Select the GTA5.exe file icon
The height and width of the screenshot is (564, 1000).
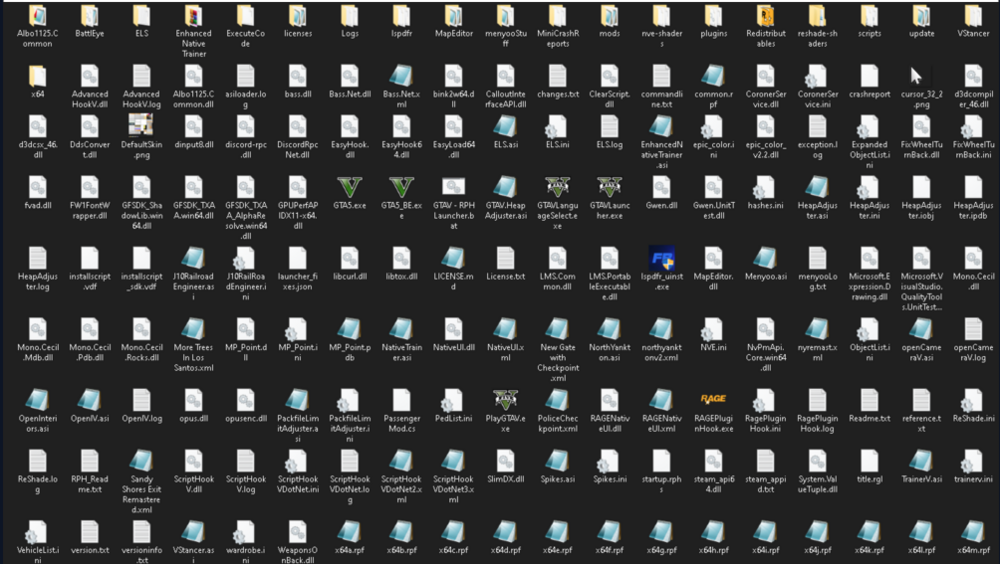pyautogui.click(x=349, y=188)
